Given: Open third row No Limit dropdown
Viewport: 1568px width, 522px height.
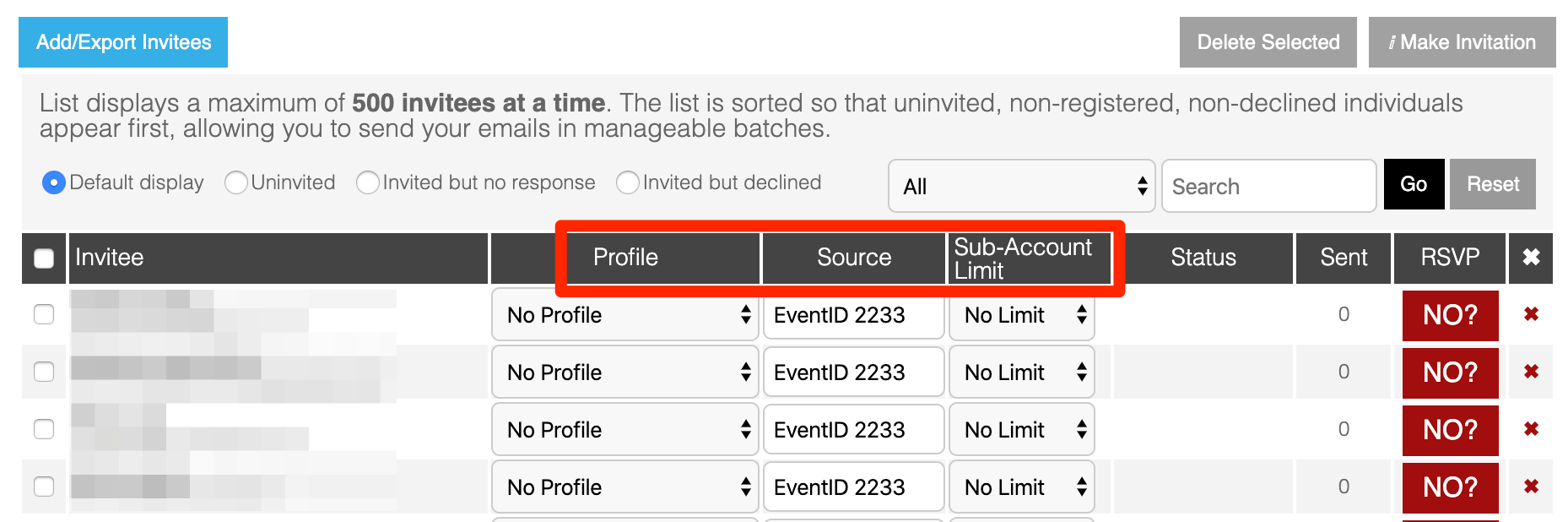Looking at the screenshot, I should [1022, 430].
